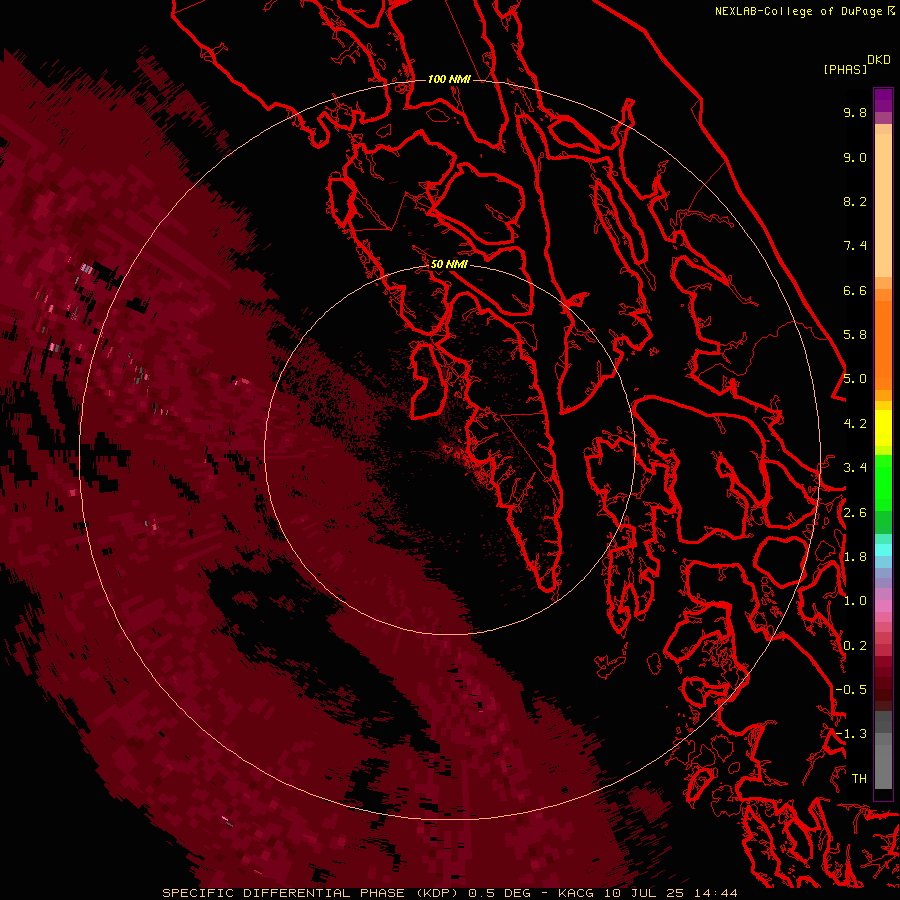
Task: Click the bright green segment of color bar
Action: pos(883,482)
